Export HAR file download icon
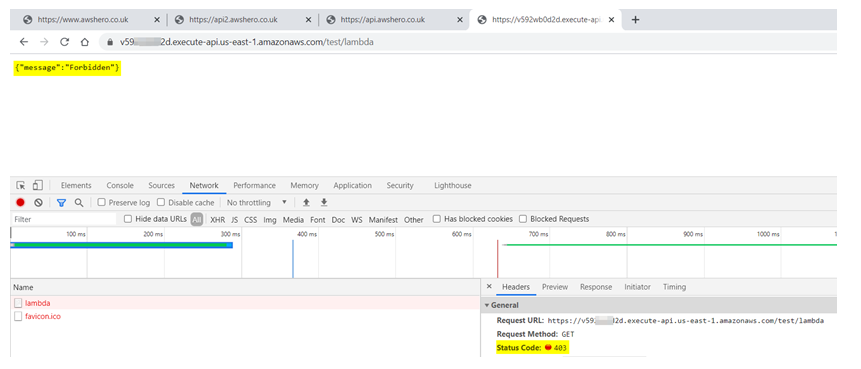The width and height of the screenshot is (861, 369). click(x=324, y=203)
